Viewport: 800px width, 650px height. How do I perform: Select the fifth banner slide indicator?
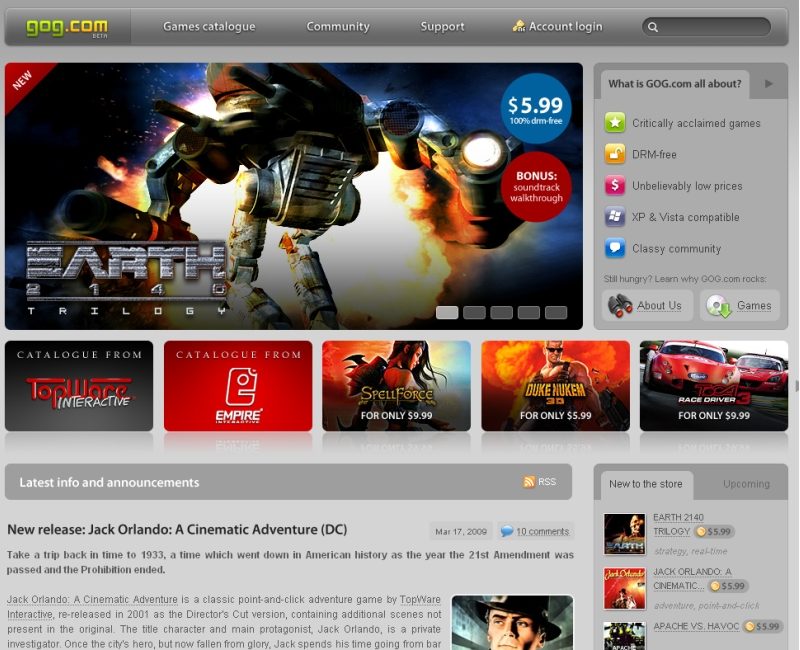click(x=556, y=313)
